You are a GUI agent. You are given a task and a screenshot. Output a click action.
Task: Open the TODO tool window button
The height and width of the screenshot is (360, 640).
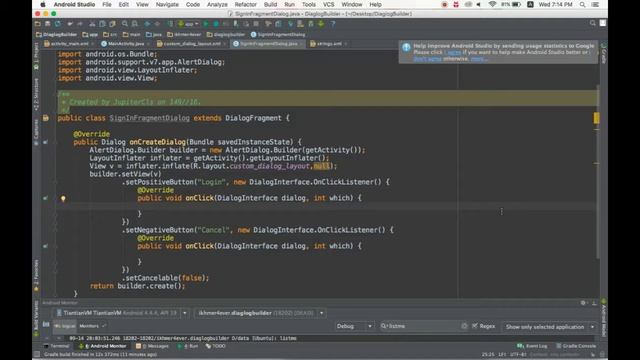216,346
